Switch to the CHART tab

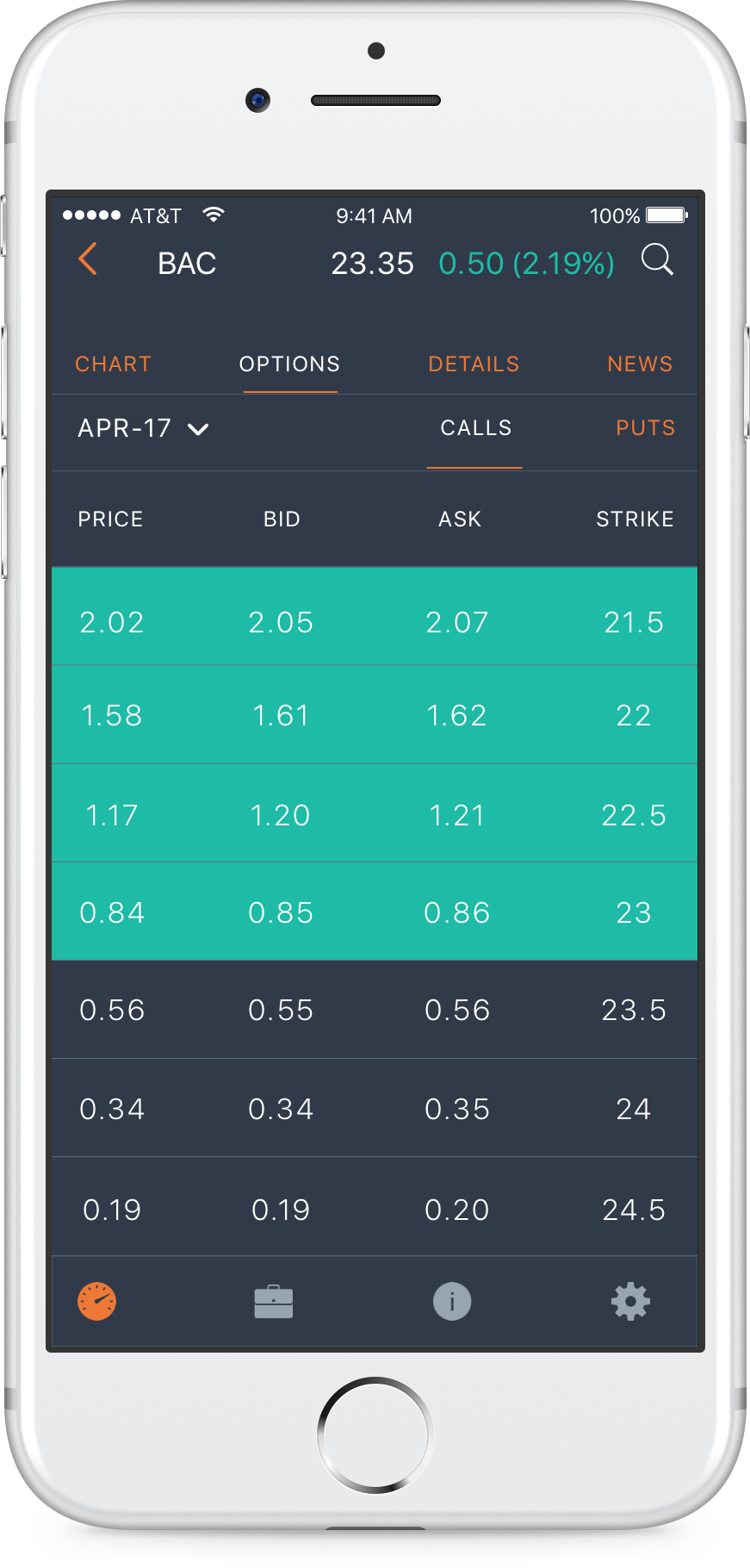113,364
